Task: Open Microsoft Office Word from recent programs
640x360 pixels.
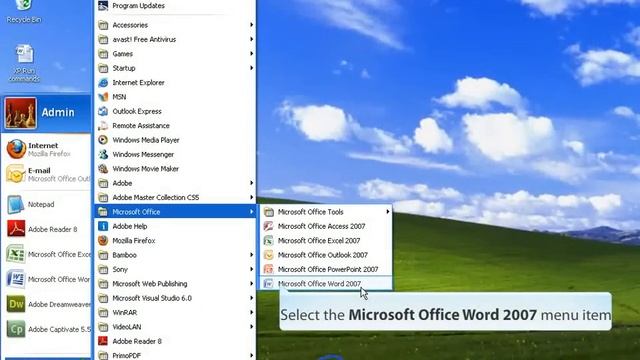Action: point(47,279)
